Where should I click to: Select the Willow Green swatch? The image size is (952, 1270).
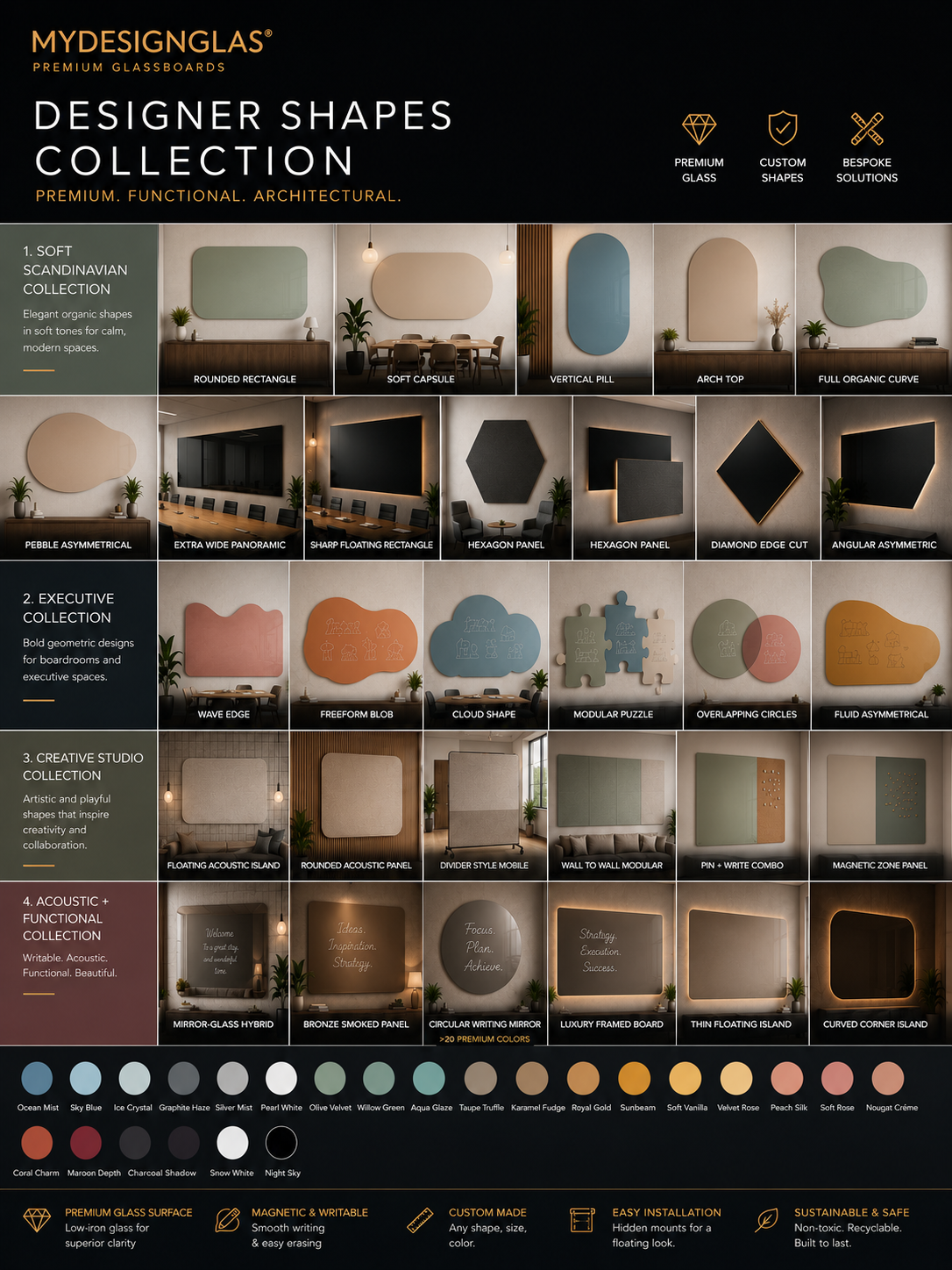click(380, 1078)
